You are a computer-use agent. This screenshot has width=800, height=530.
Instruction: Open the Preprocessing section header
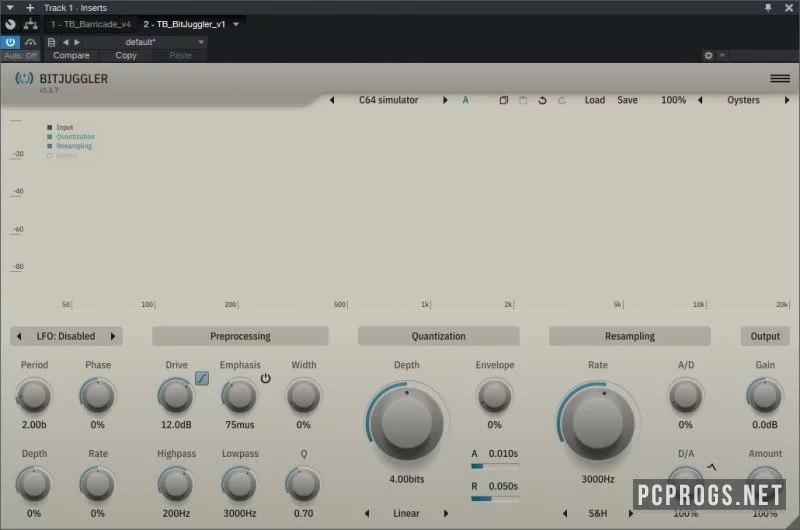click(240, 336)
